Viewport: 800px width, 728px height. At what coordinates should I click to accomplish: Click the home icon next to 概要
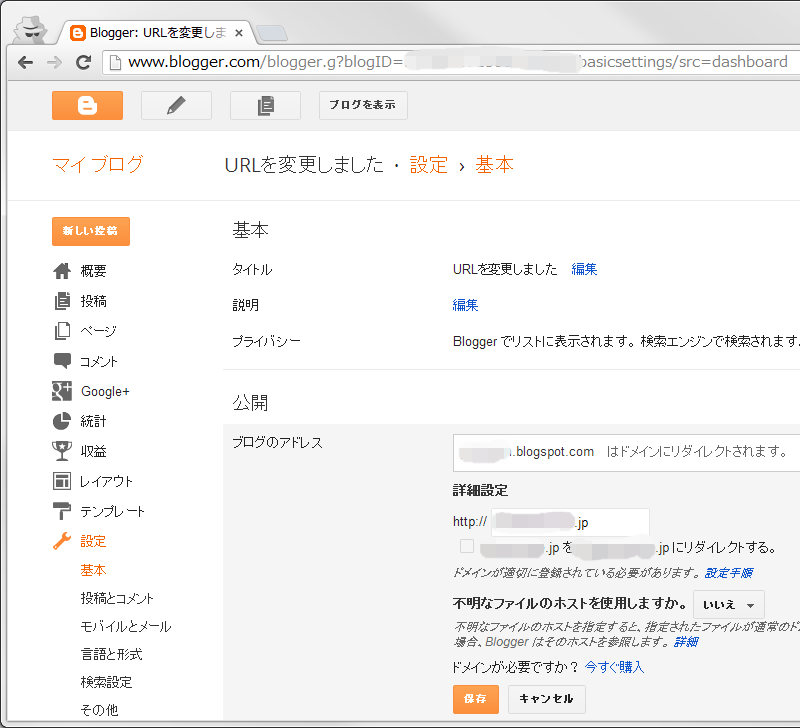[62, 271]
